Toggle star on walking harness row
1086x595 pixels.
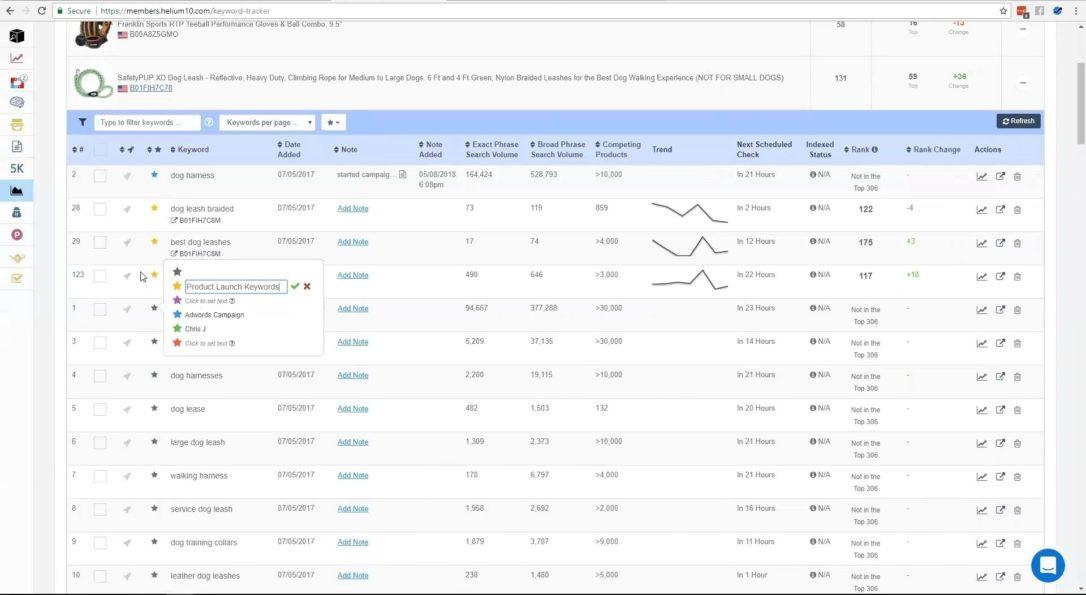point(154,475)
